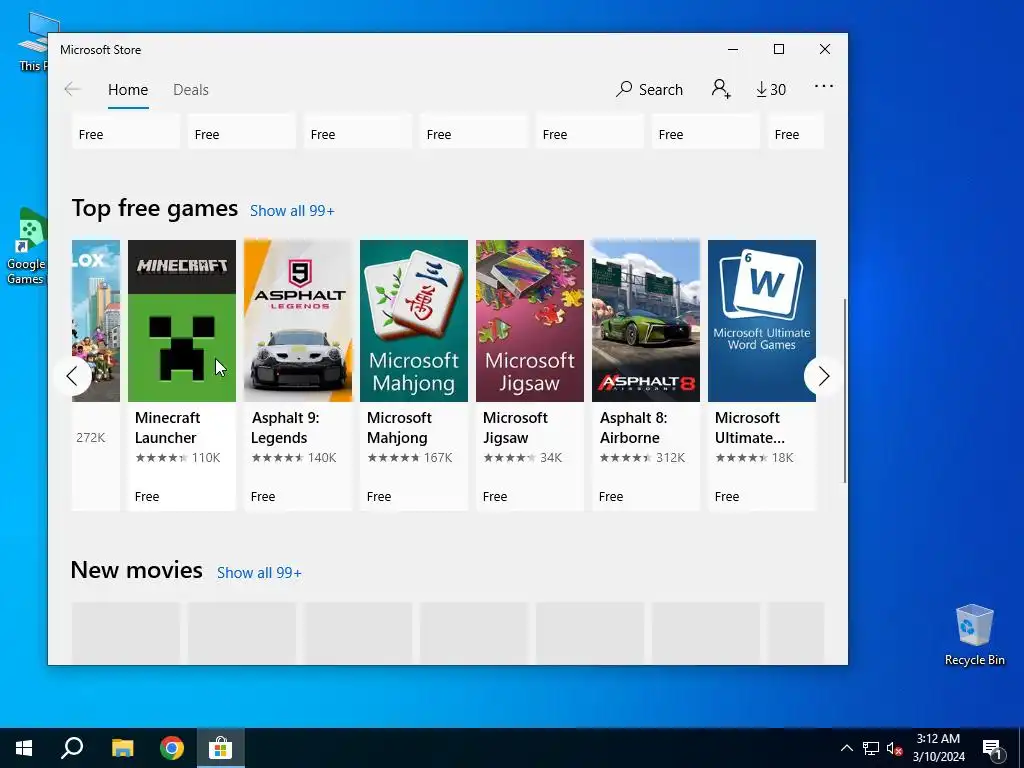Viewport: 1024px width, 768px height.
Task: Open the partially visible Roblox tile
Action: click(x=96, y=375)
